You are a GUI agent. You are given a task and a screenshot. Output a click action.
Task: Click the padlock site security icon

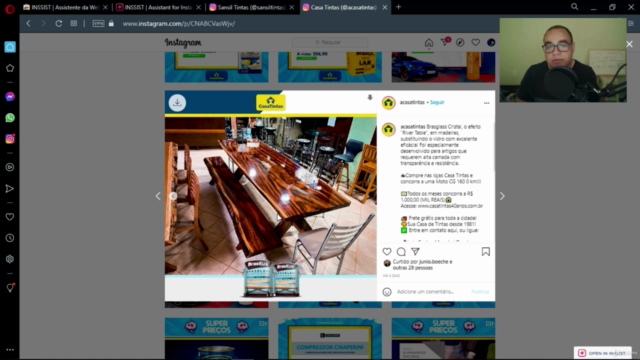tap(111, 24)
